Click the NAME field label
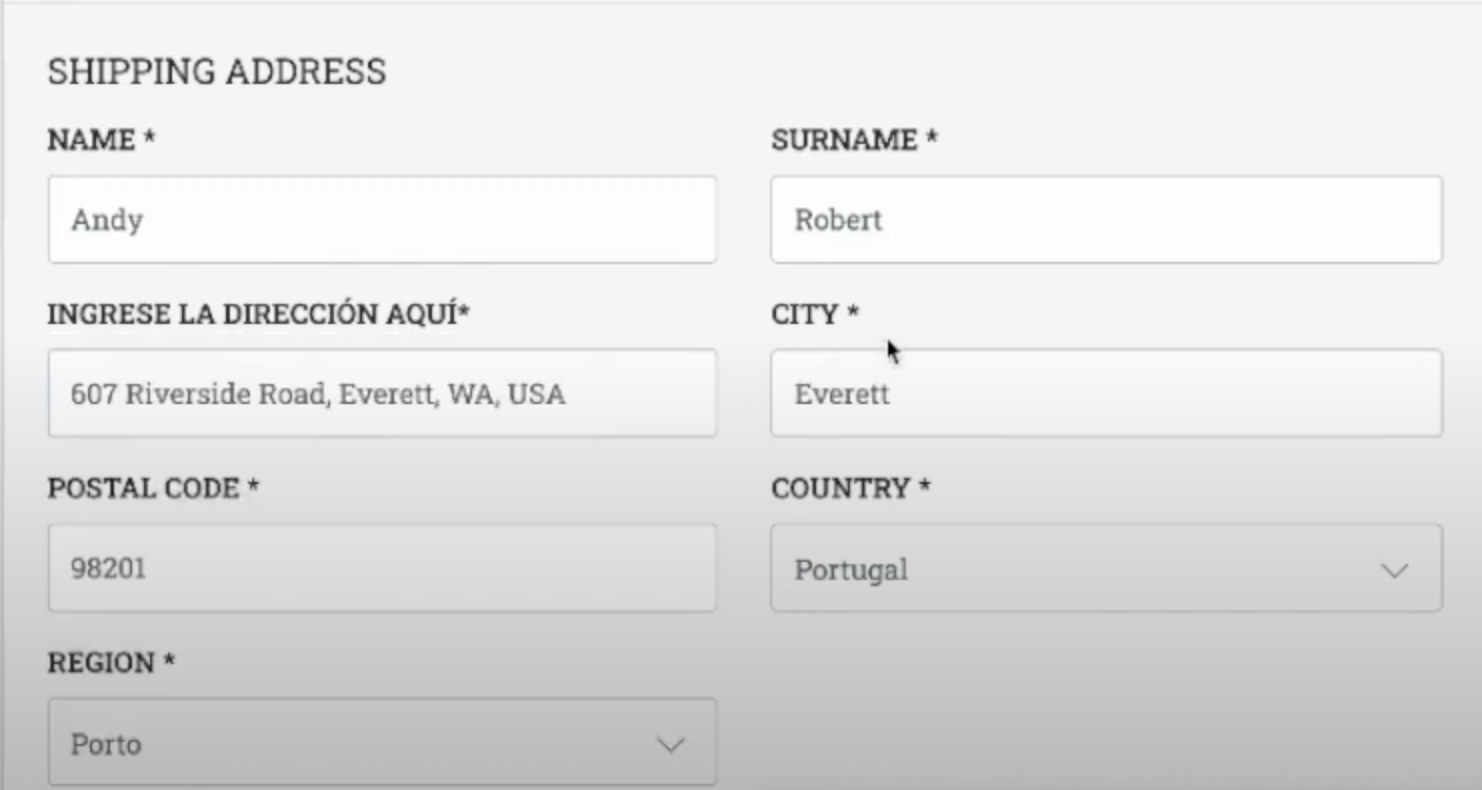This screenshot has width=1482, height=790. click(x=101, y=140)
